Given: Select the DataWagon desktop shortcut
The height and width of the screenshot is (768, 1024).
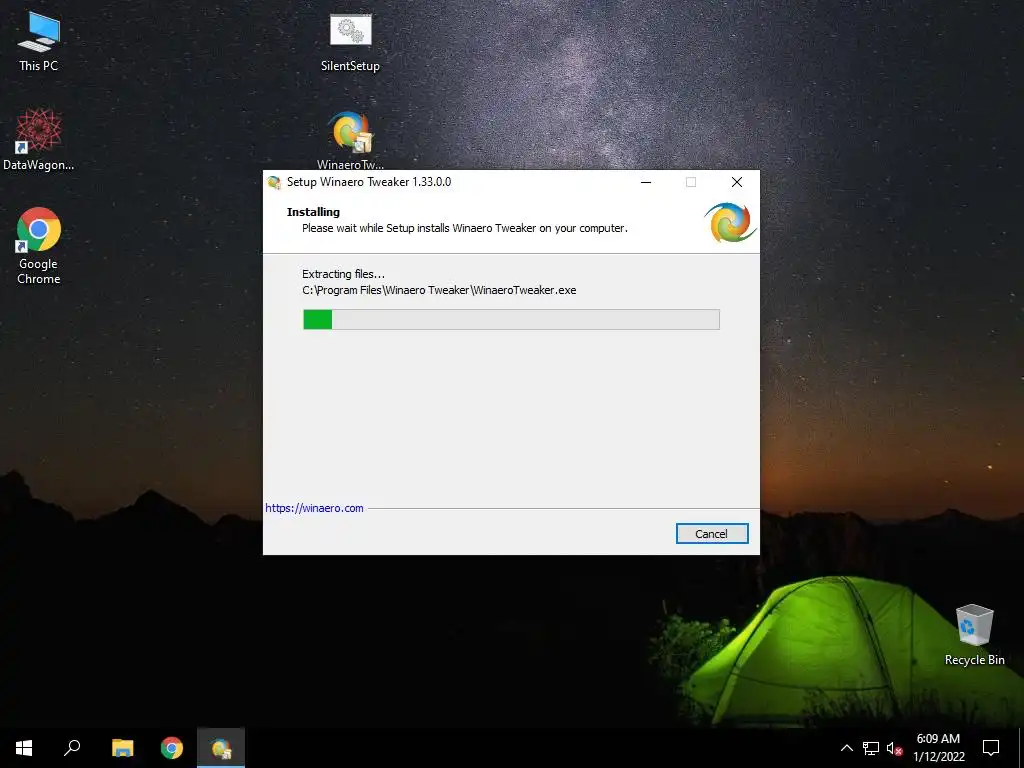Looking at the screenshot, I should tap(39, 140).
